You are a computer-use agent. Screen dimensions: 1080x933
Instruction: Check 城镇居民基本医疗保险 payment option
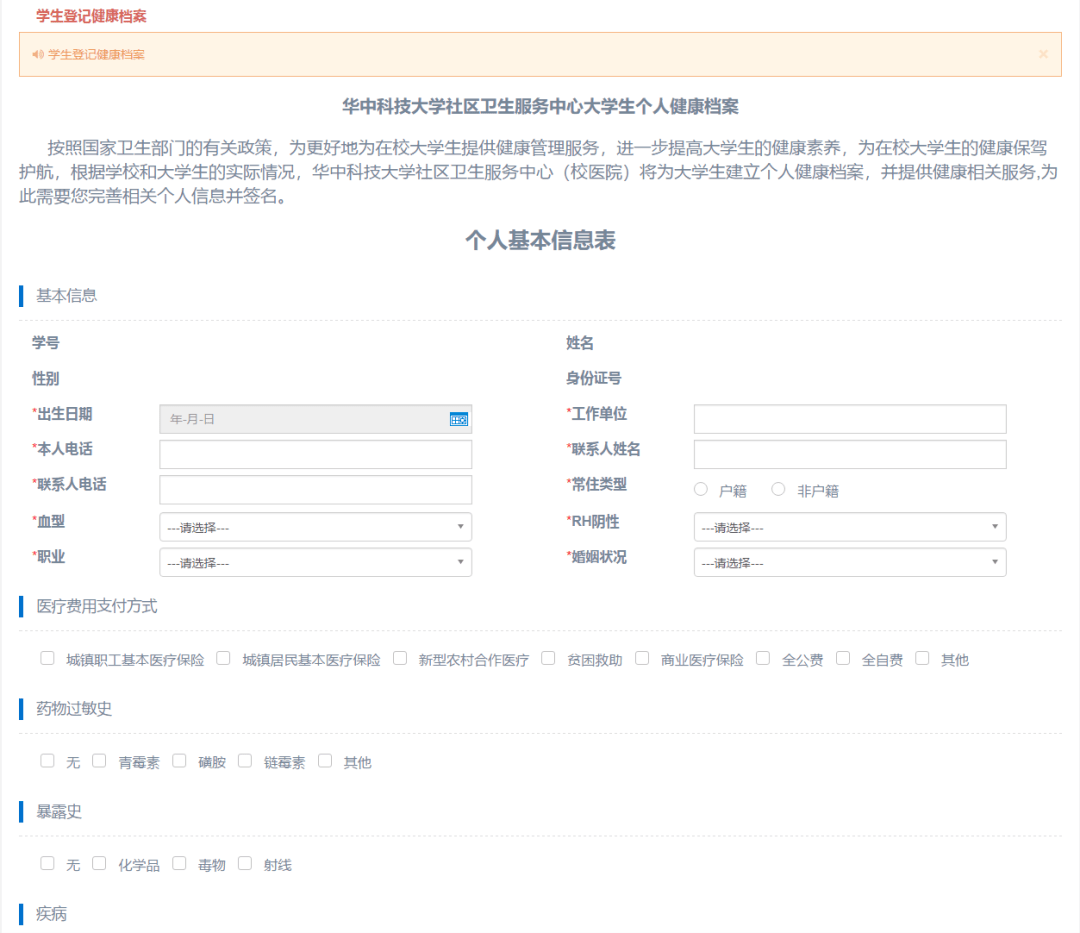click(223, 658)
